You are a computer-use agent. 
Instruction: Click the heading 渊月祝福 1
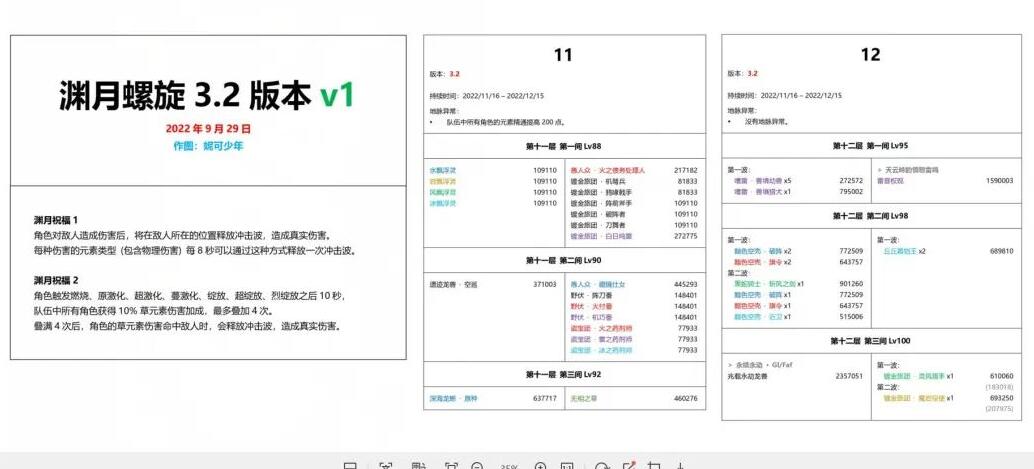(55, 220)
